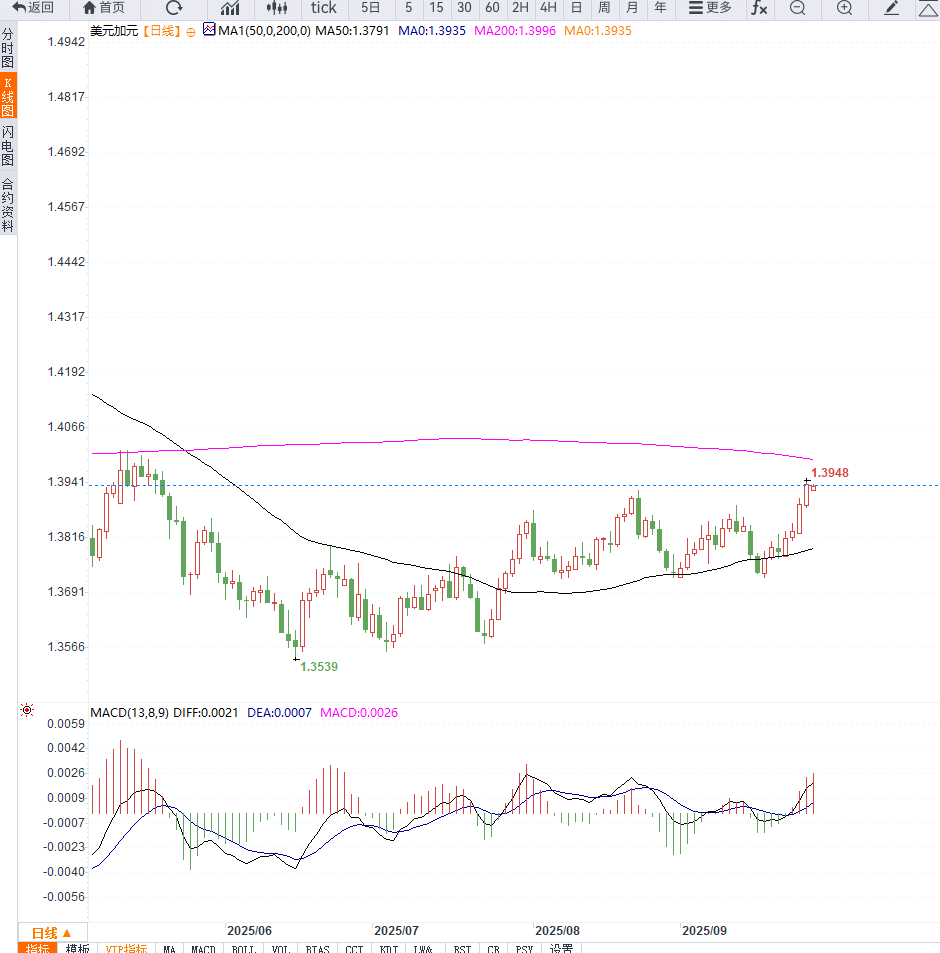Screen dimensions: 940x953
Task: Choose the BIAS indicator tab
Action: point(317,948)
